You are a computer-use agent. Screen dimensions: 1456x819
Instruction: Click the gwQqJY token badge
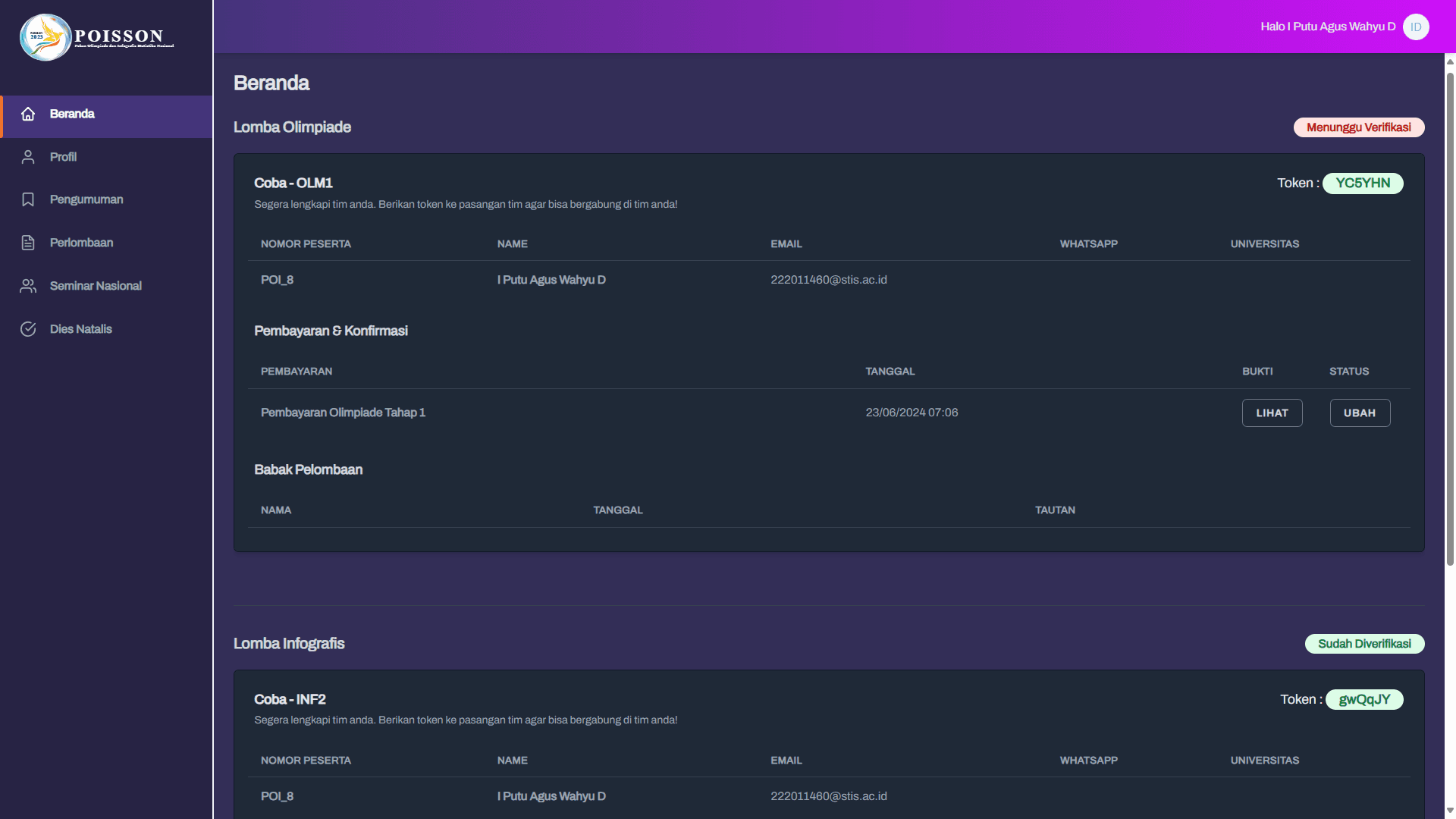[1364, 700]
